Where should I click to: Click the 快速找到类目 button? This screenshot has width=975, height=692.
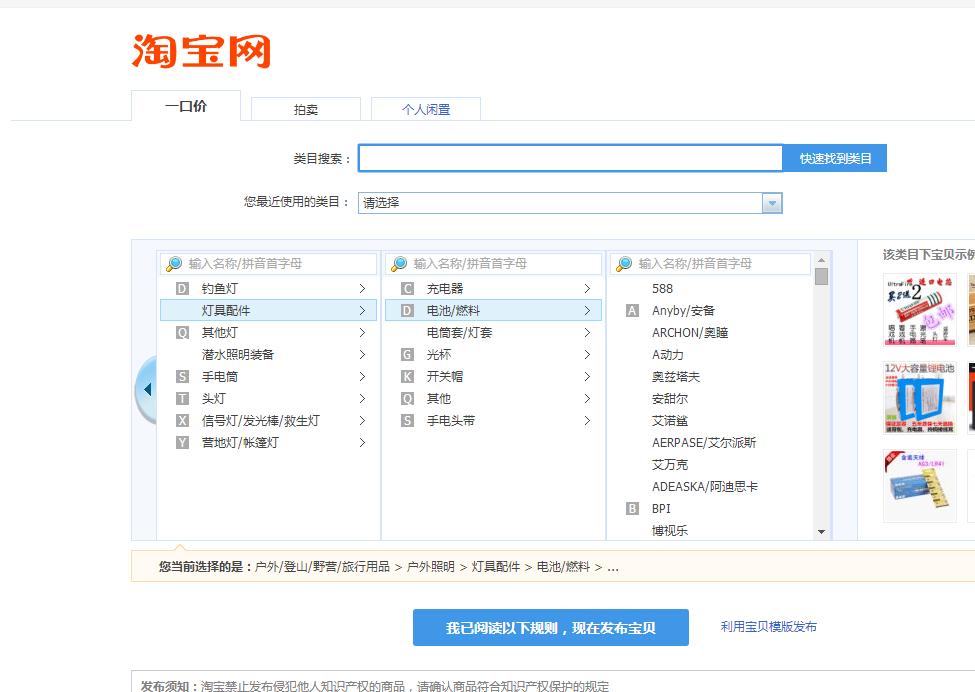pos(833,157)
